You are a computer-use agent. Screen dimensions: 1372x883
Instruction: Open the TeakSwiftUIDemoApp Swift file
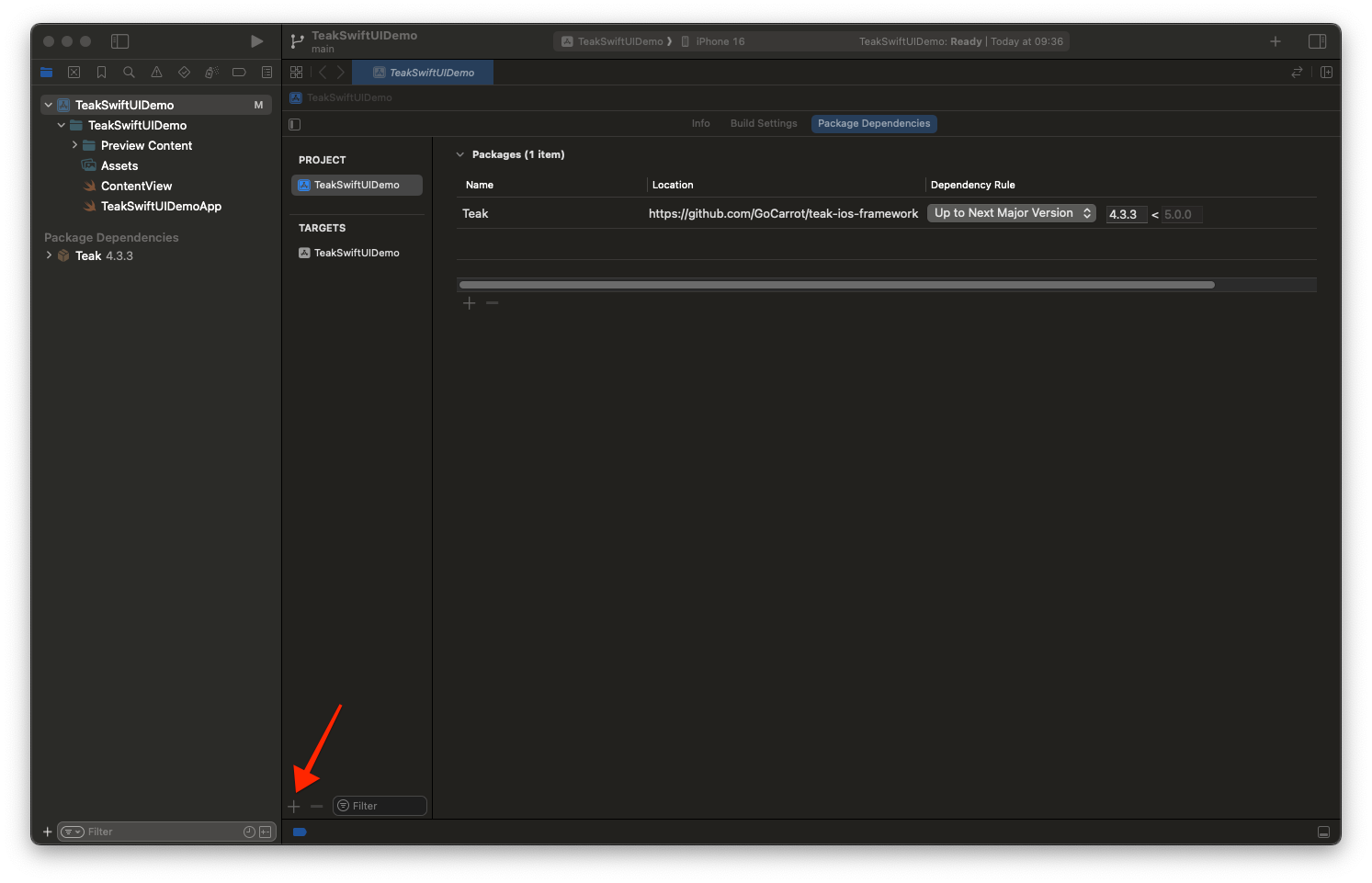coord(161,207)
